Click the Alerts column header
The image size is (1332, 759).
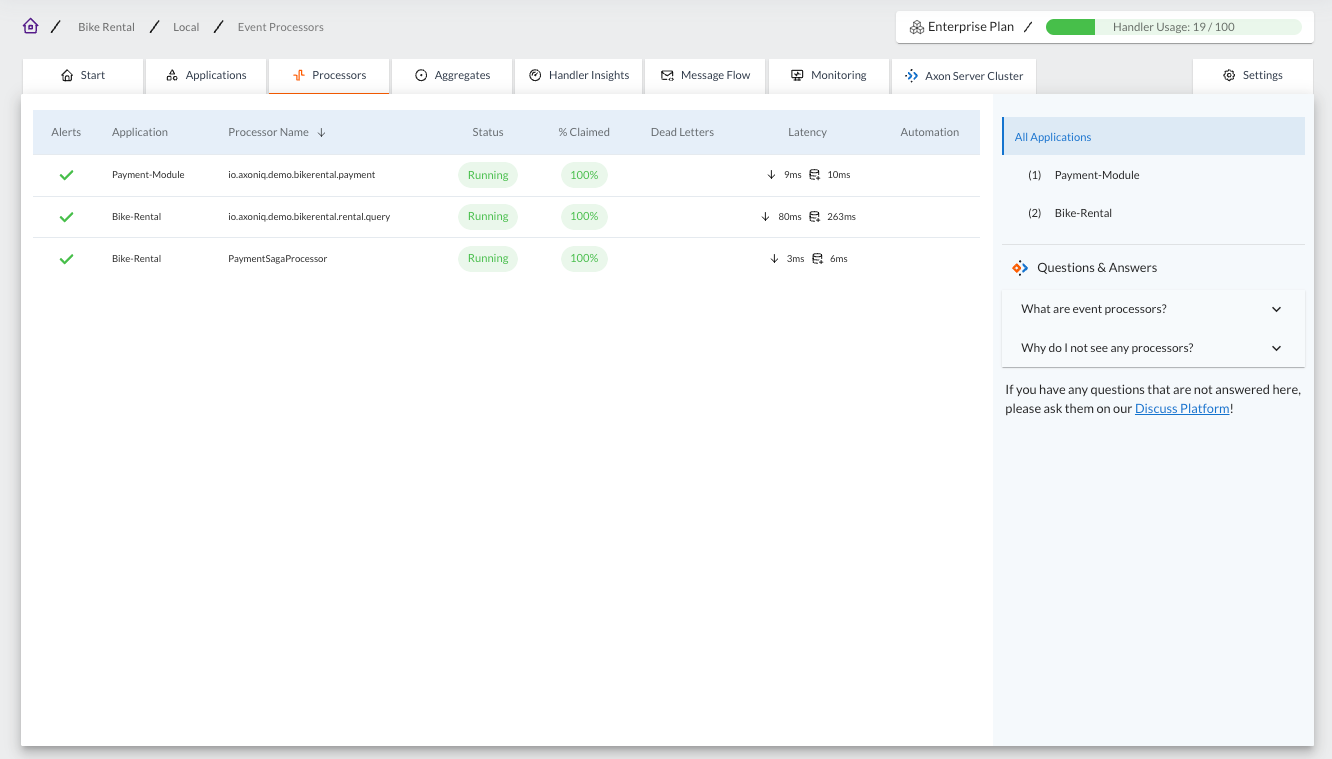coord(66,132)
